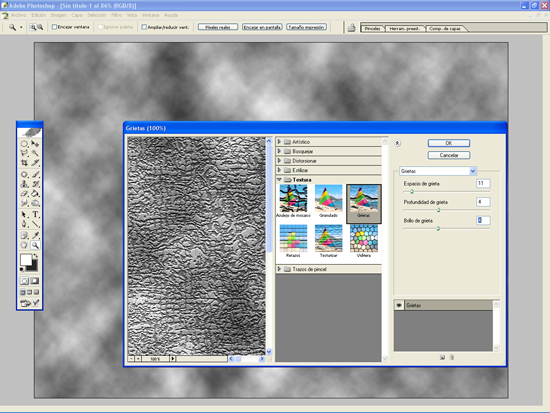Click the Espacio de grieta value field
550x413 pixels.
483,183
